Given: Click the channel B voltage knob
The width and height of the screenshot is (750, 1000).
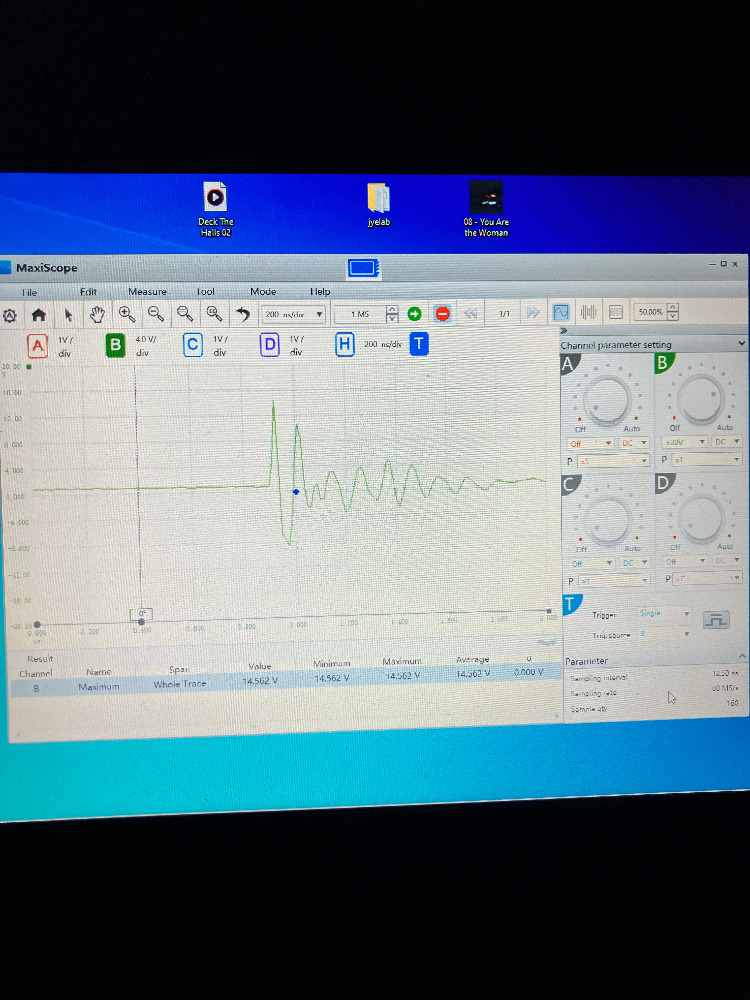Looking at the screenshot, I should click(x=699, y=397).
